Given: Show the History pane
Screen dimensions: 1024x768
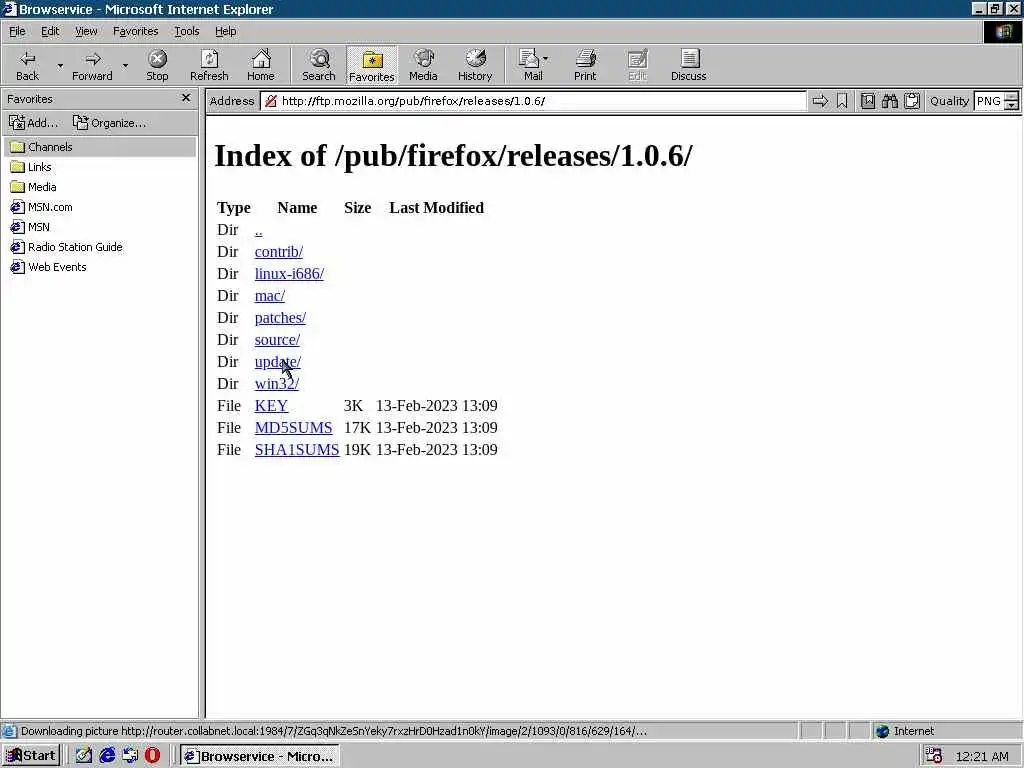Looking at the screenshot, I should coord(475,65).
